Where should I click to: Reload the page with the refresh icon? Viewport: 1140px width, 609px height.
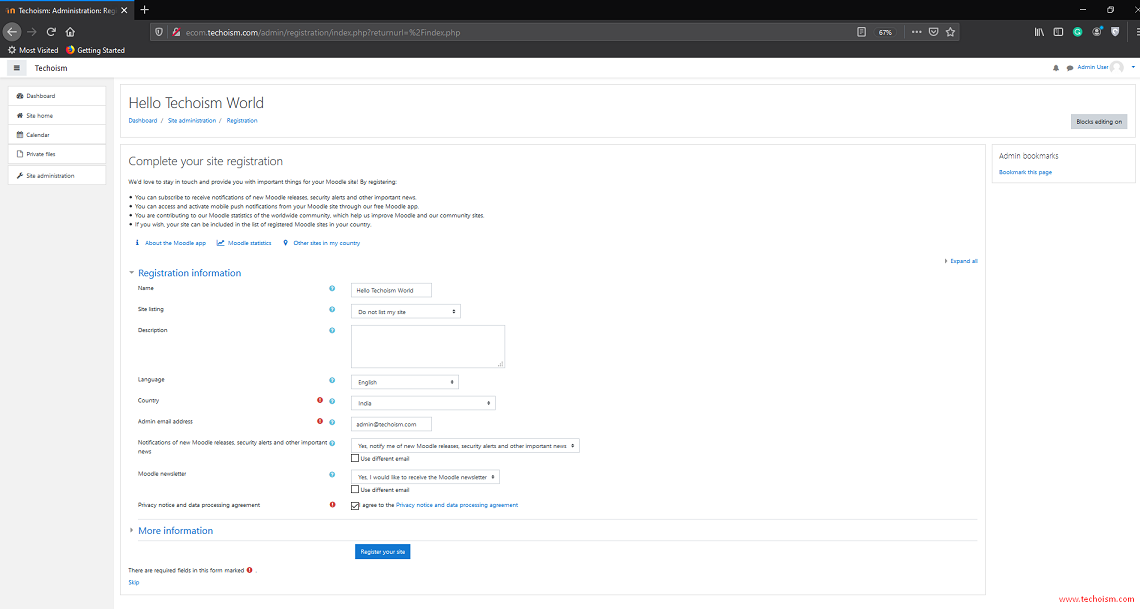51,32
